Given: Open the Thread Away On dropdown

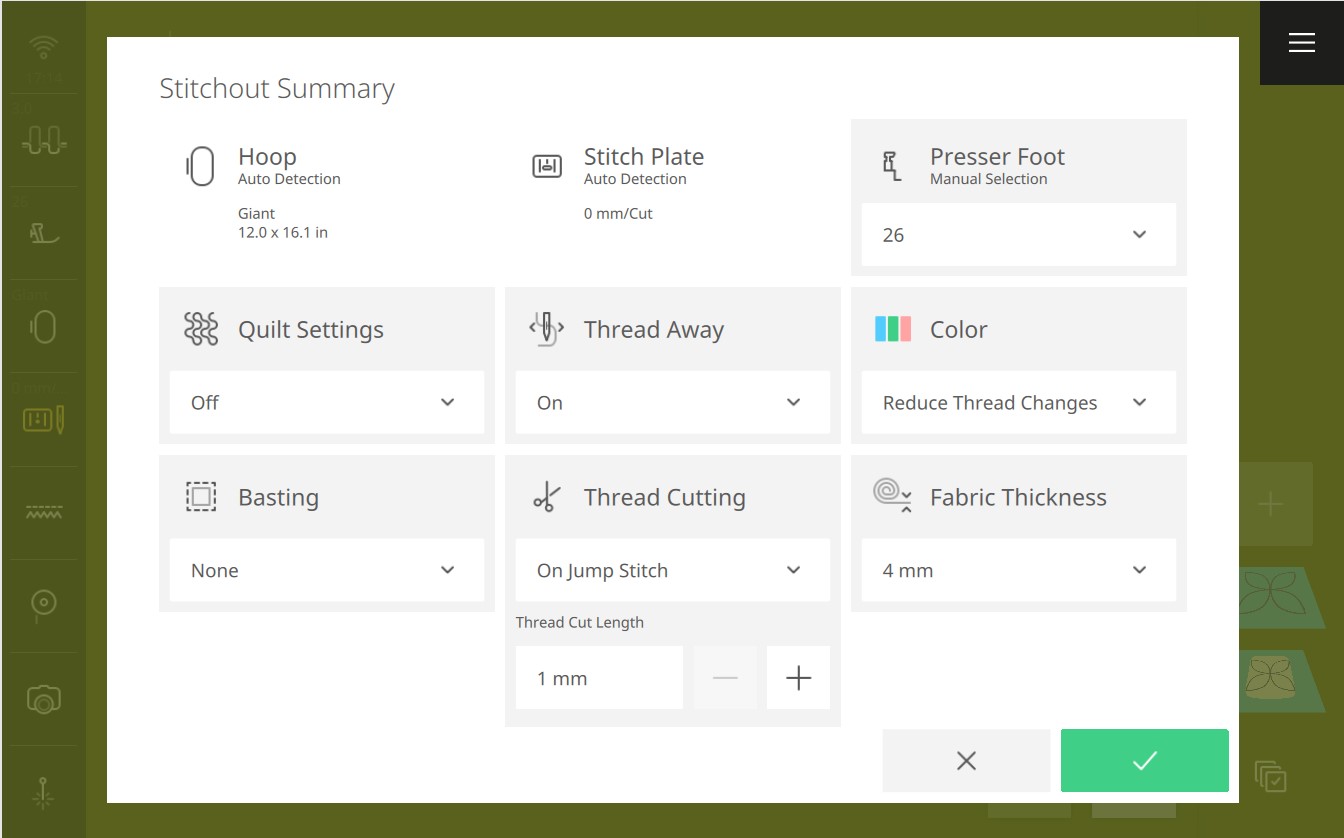Looking at the screenshot, I should [672, 403].
